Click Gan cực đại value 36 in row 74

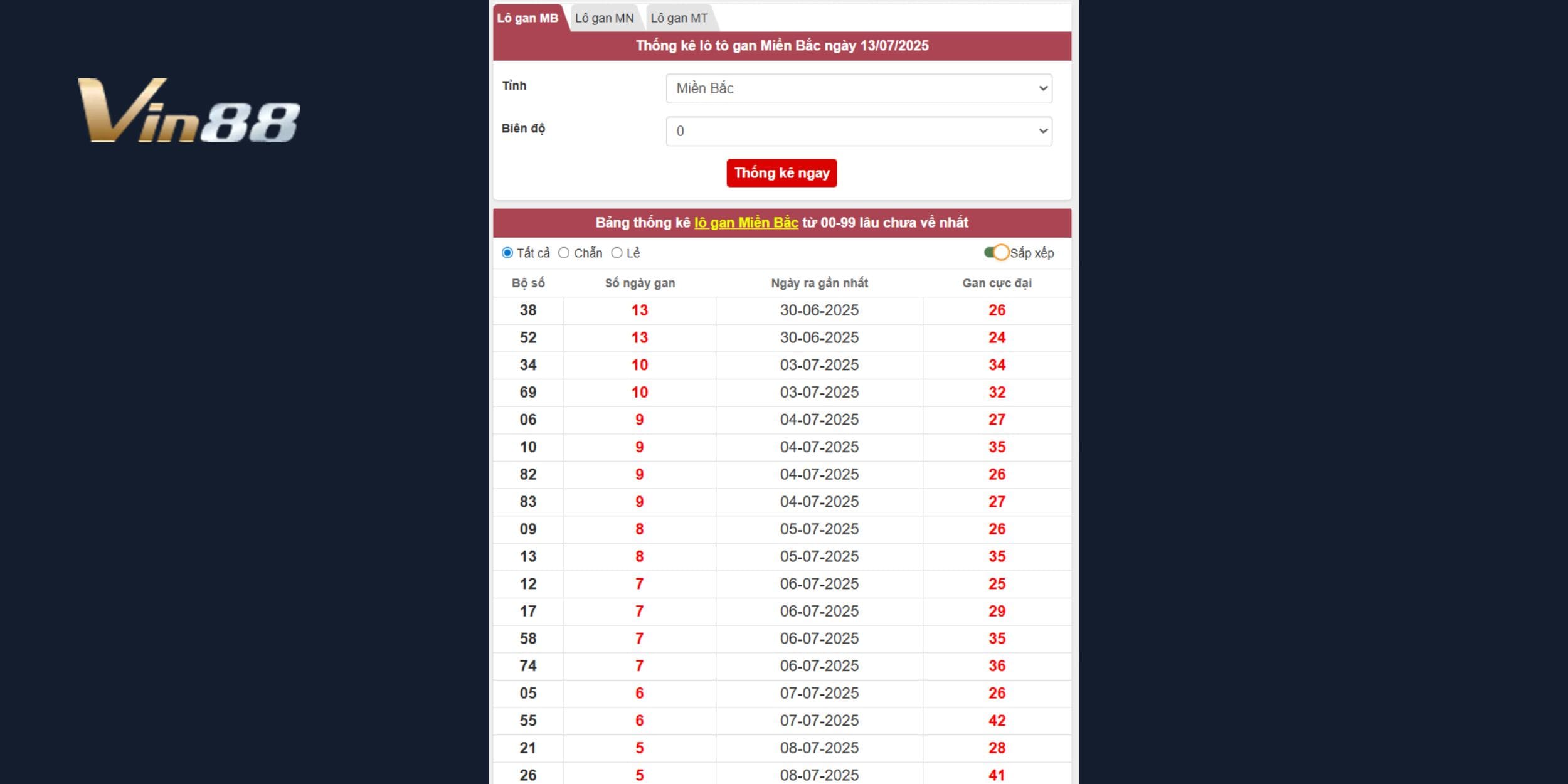click(x=997, y=666)
